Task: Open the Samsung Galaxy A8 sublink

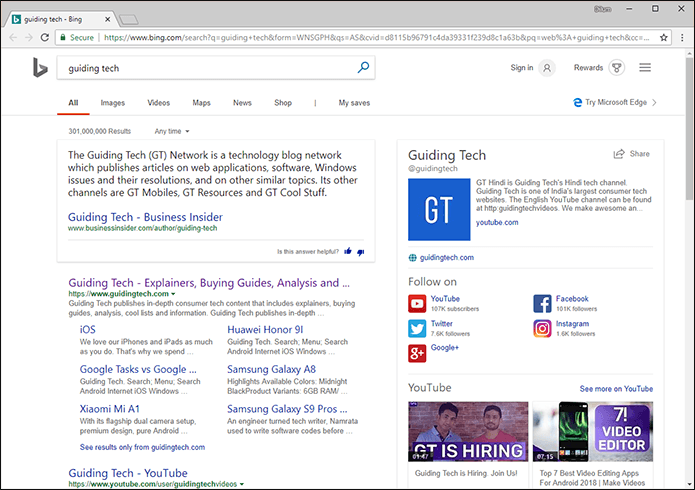Action: (271, 369)
